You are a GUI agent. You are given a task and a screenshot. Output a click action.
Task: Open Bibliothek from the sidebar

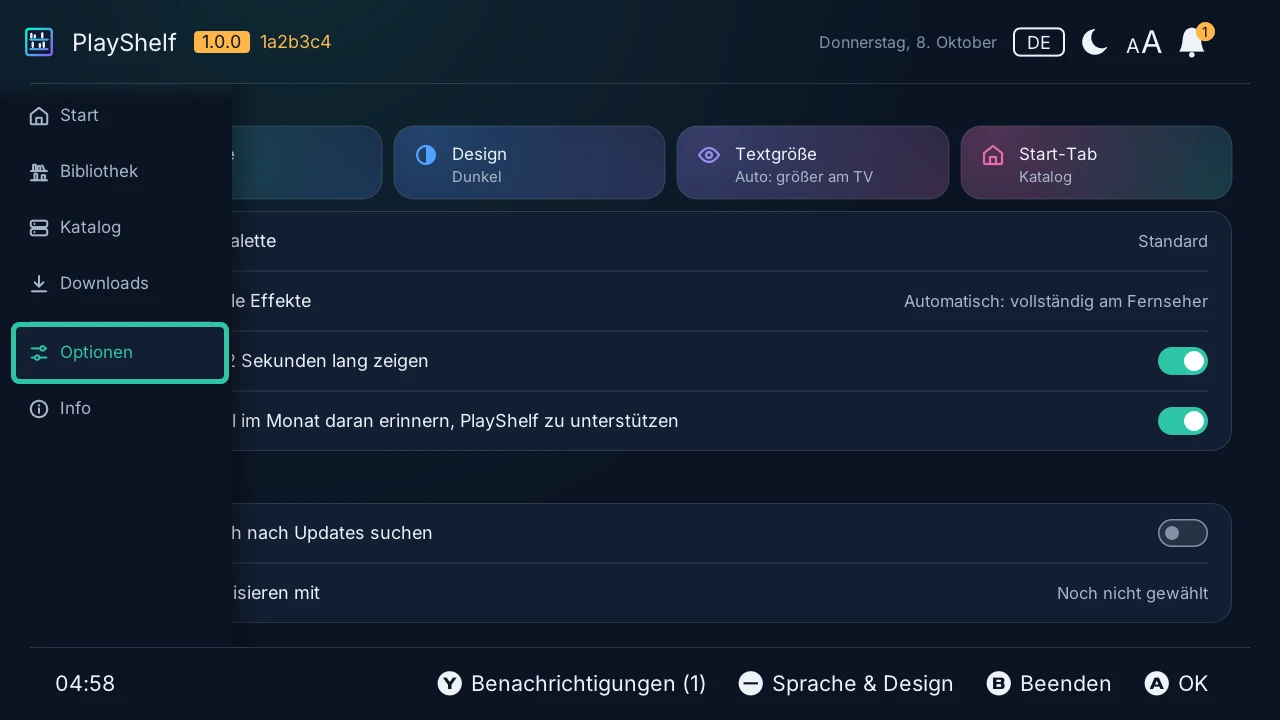pyautogui.click(x=120, y=172)
